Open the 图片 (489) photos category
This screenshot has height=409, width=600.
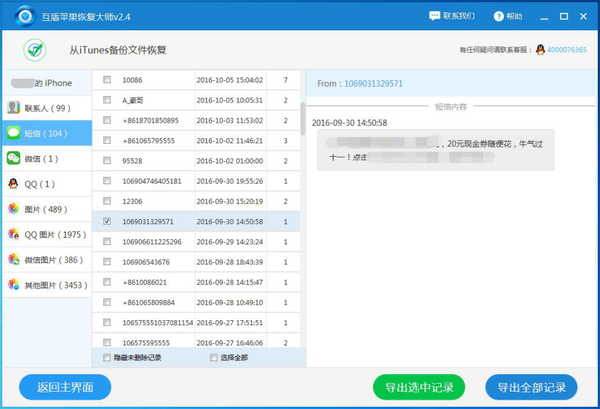pos(45,209)
